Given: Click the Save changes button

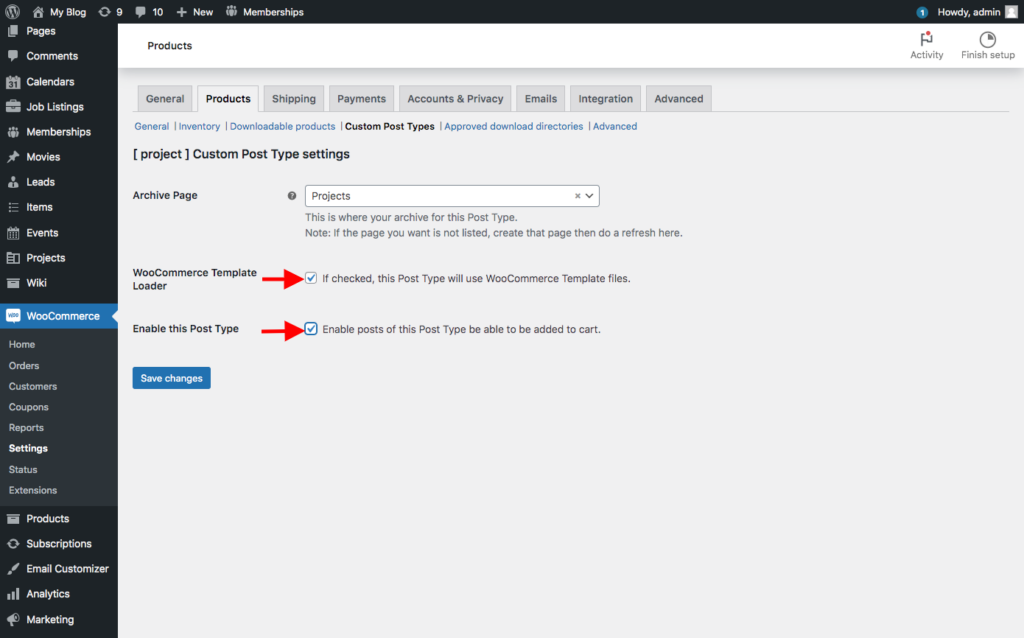Looking at the screenshot, I should 172,378.
